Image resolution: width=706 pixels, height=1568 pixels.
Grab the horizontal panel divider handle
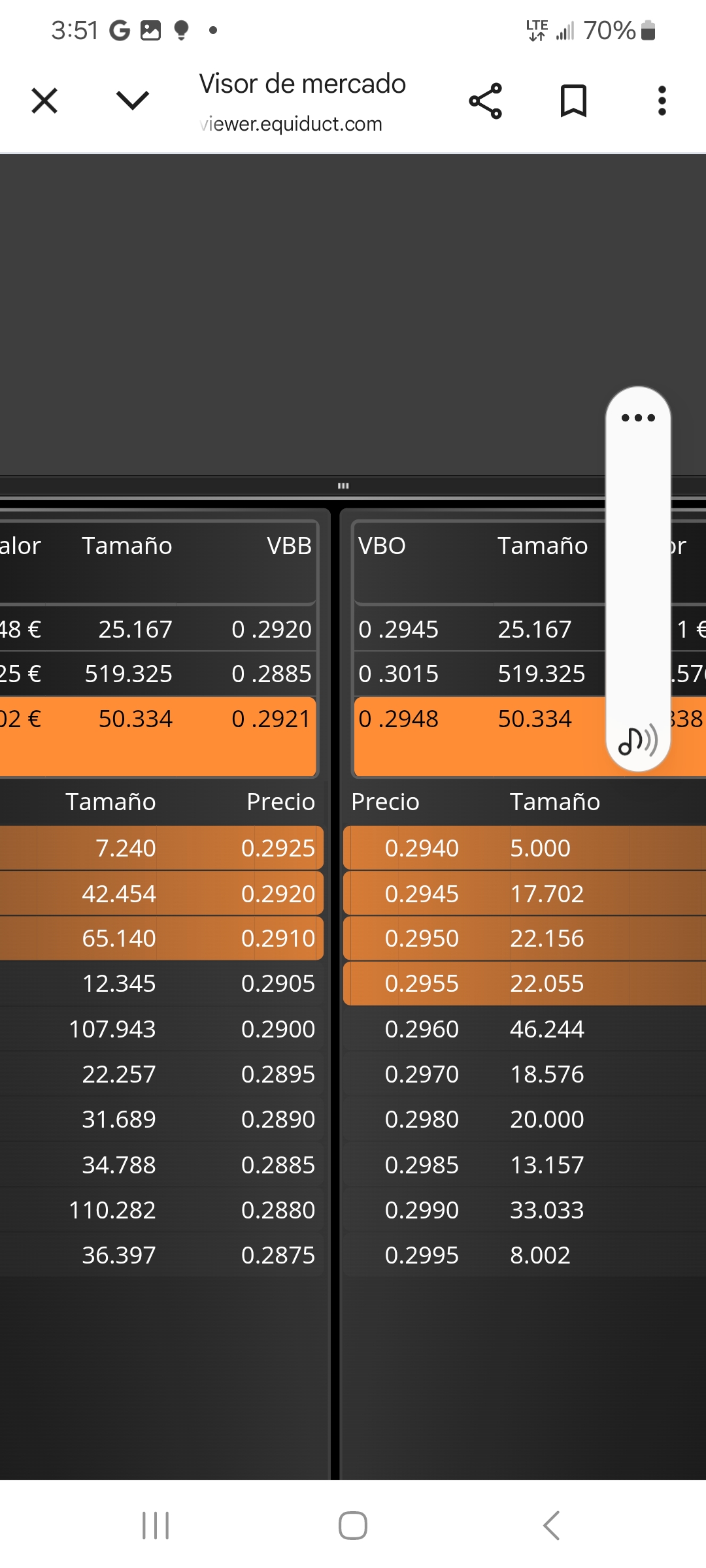click(343, 485)
